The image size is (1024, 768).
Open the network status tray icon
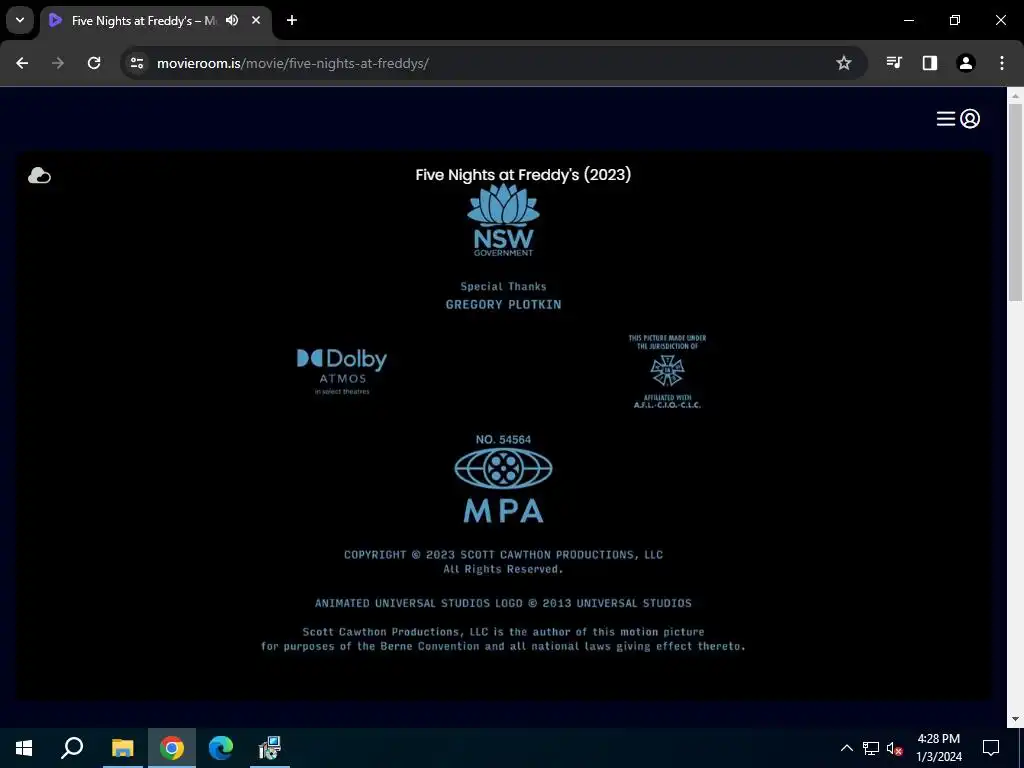[x=871, y=748]
